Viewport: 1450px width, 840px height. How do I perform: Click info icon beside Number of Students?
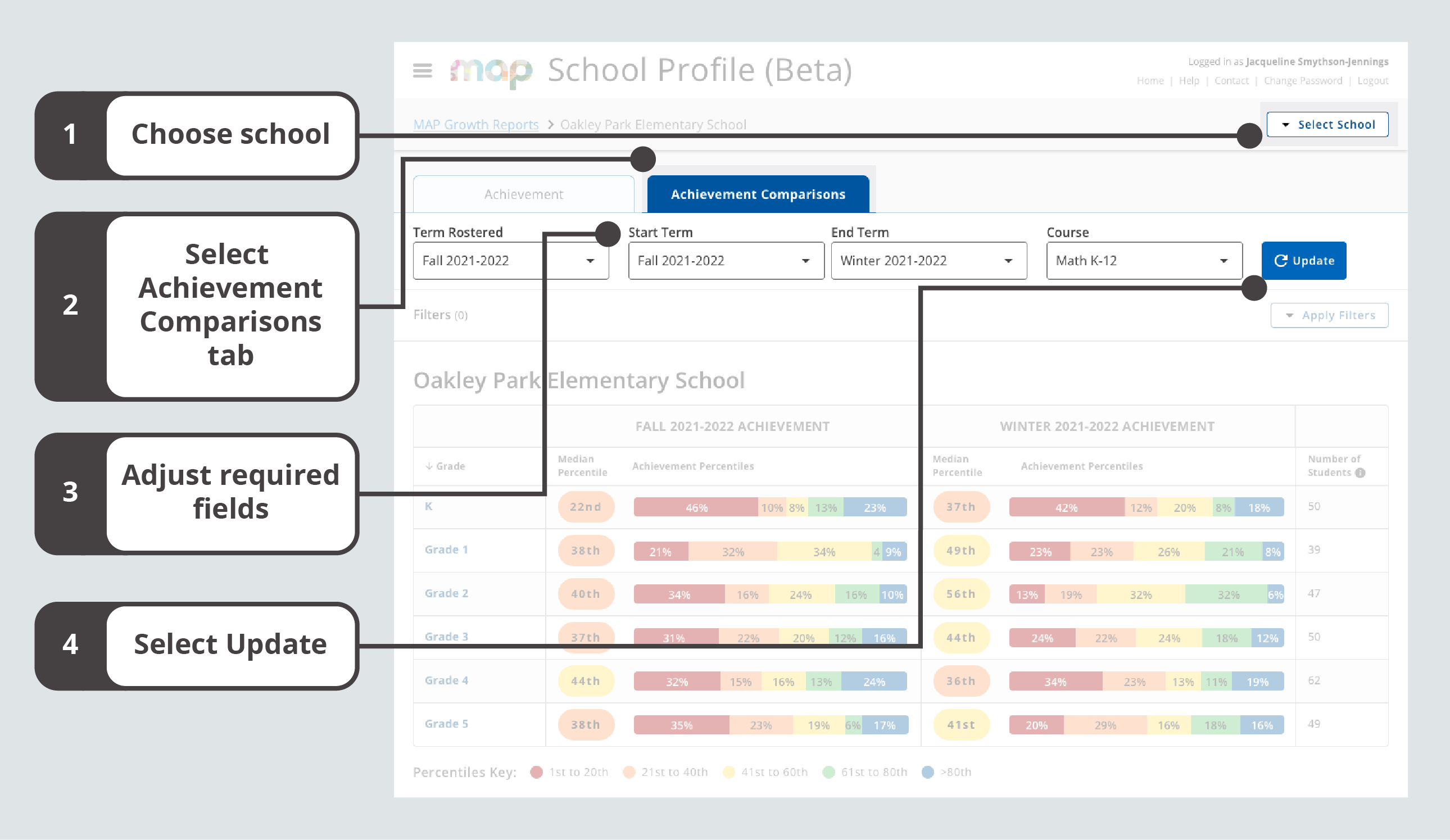click(1360, 473)
